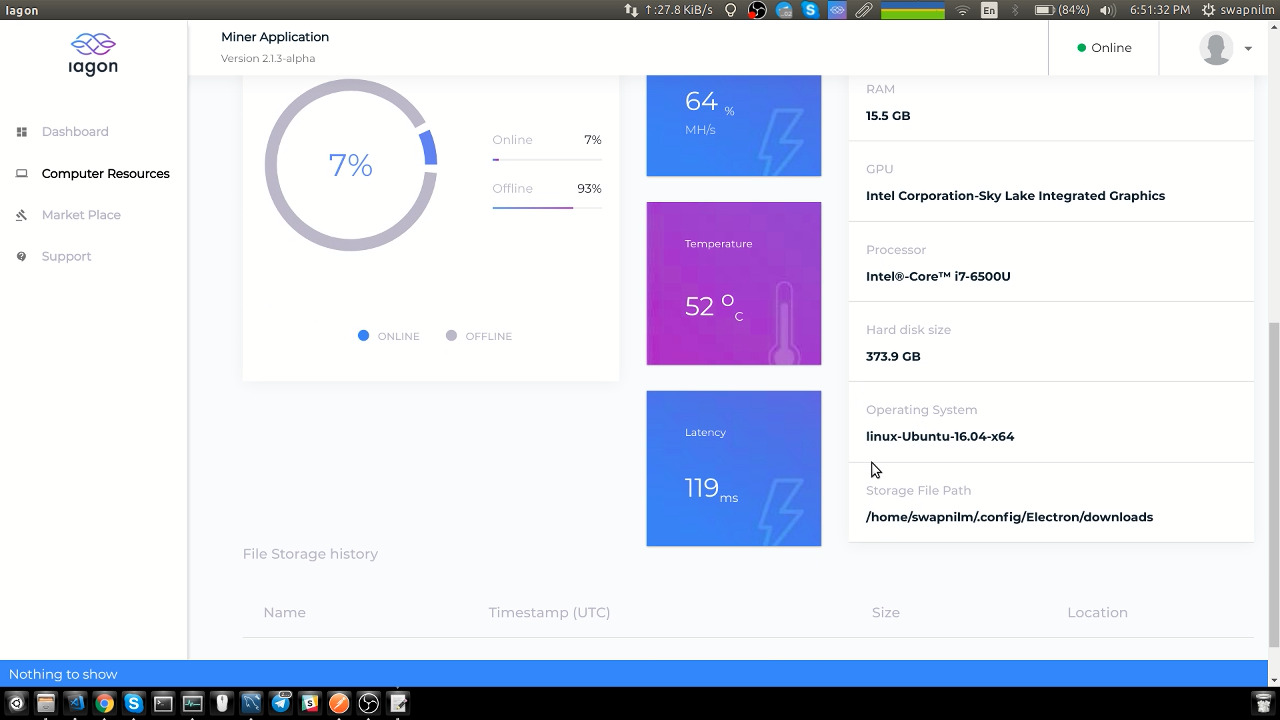Open Ubuntu launcher icon in taskbar
The height and width of the screenshot is (720, 1280).
(x=16, y=703)
